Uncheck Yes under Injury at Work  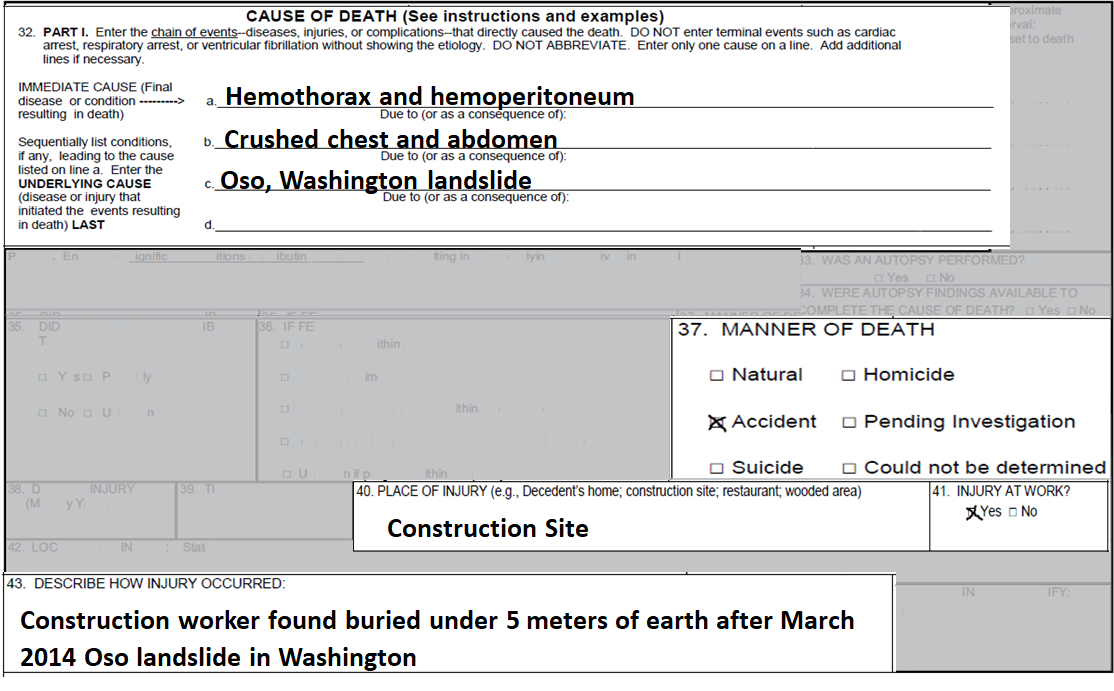tap(971, 512)
